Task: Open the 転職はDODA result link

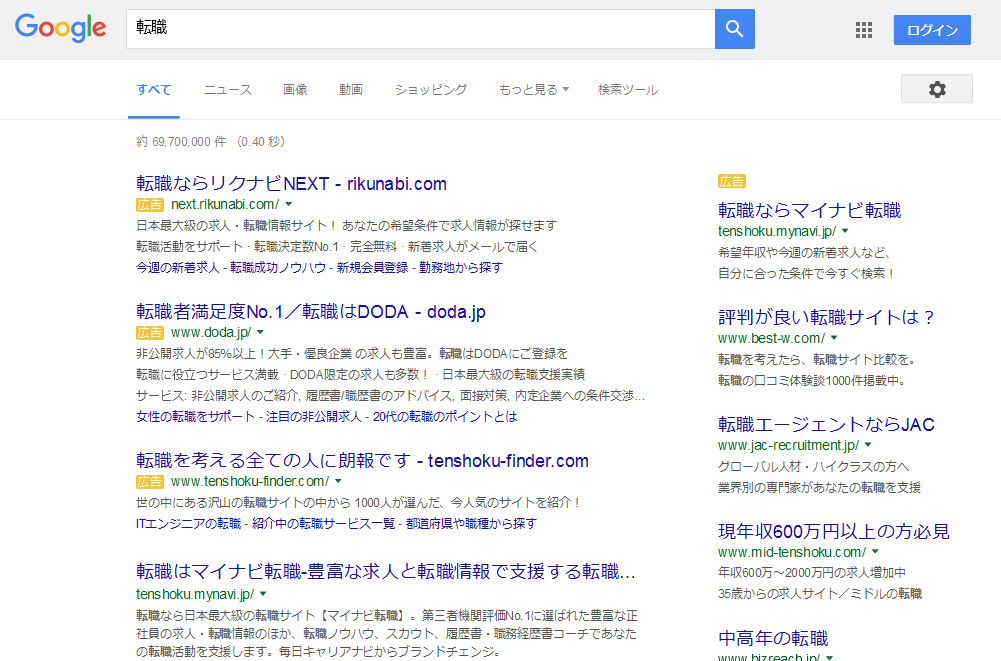Action: [310, 312]
